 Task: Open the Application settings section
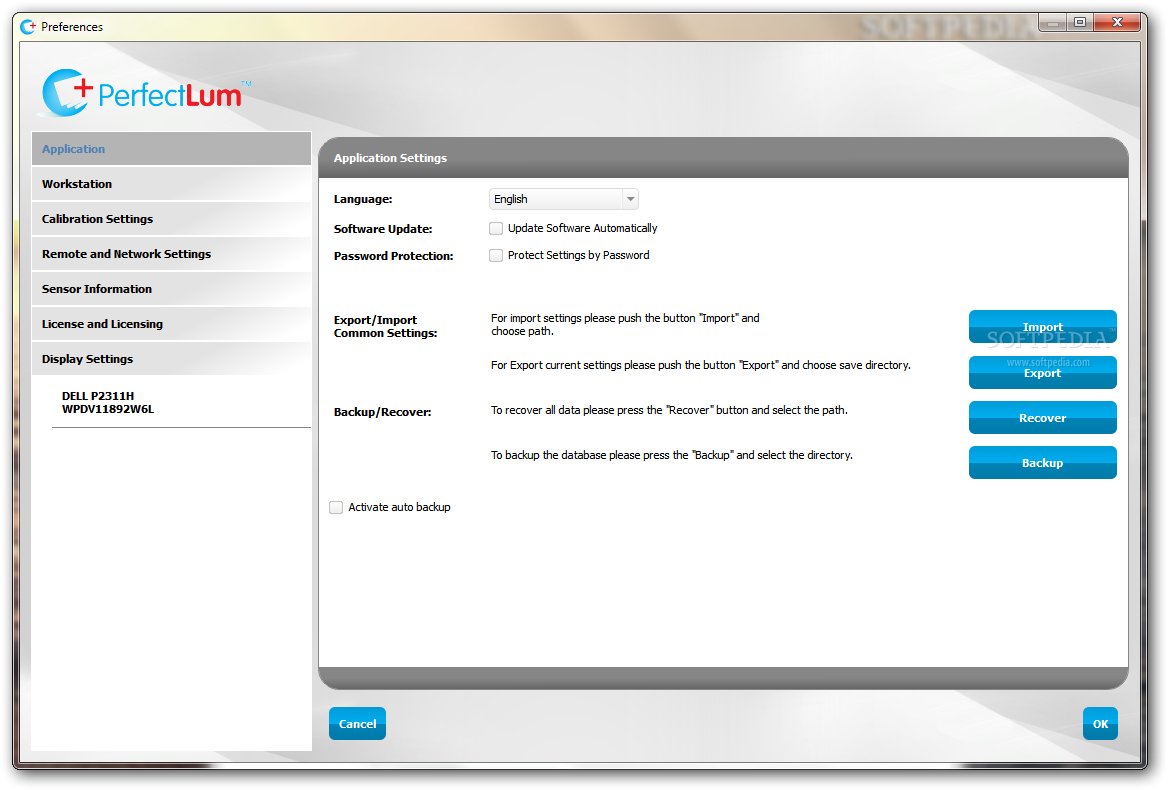[171, 149]
